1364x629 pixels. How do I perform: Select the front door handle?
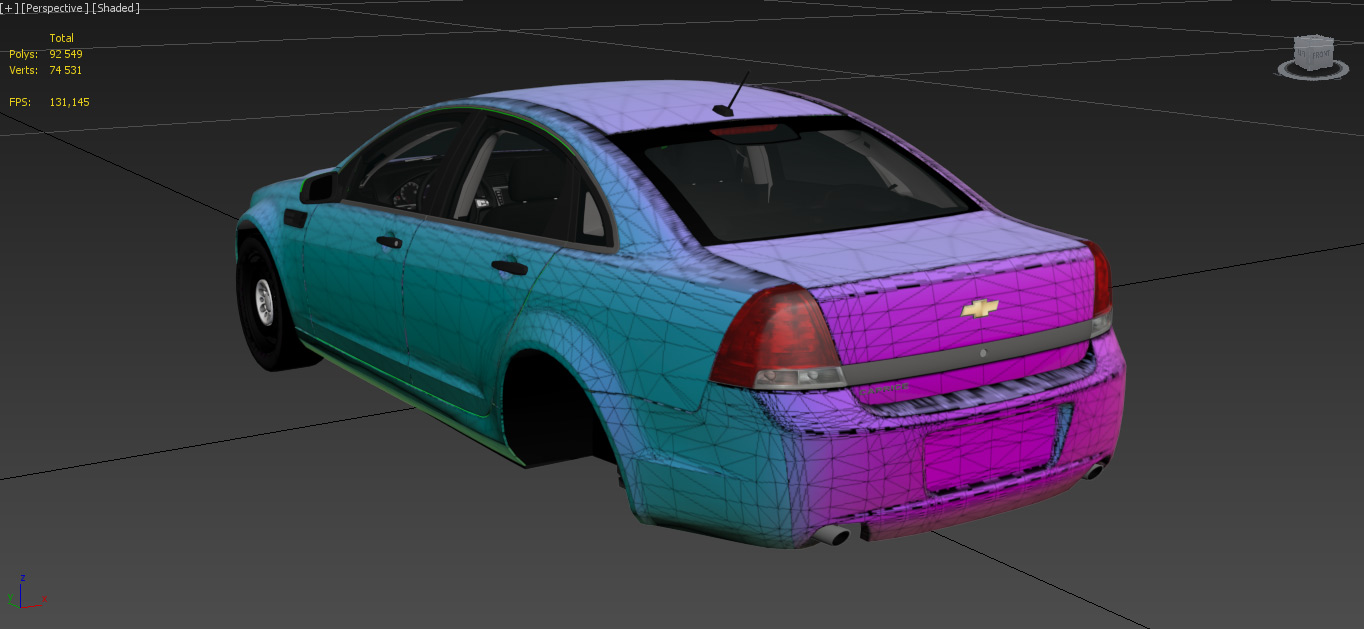click(x=389, y=240)
